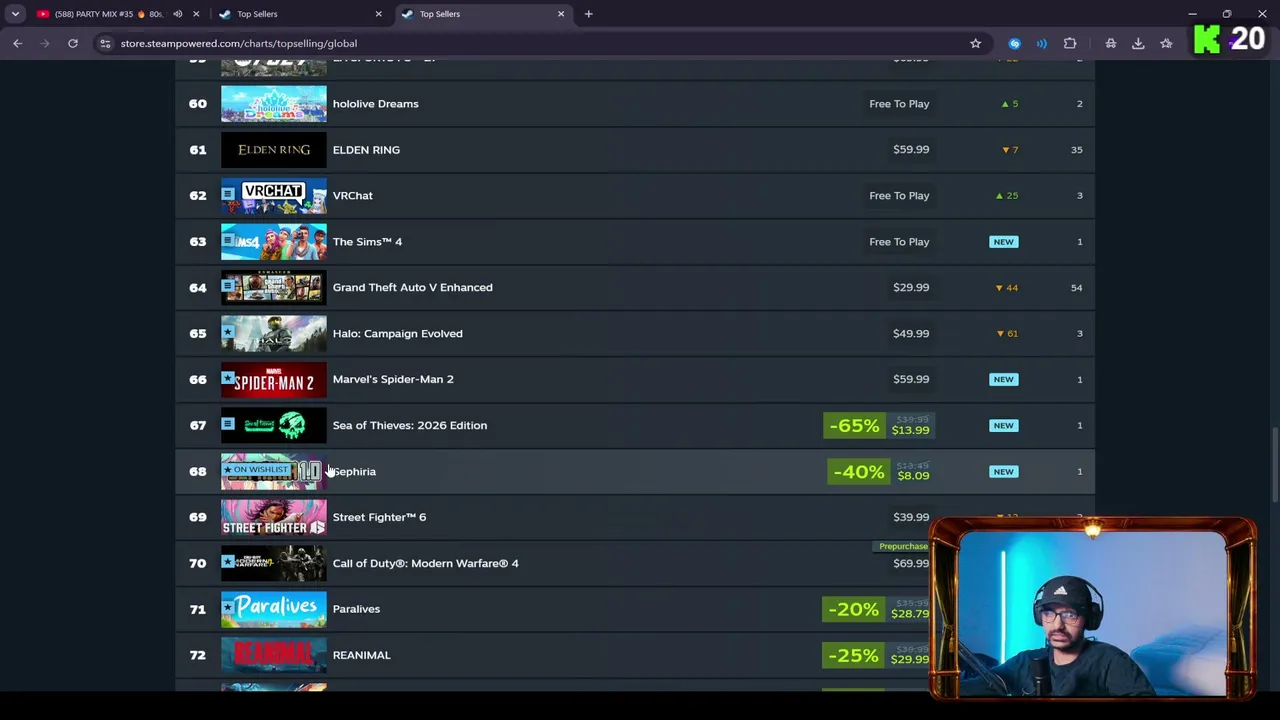Click the NEW badge on Spider-Man 2 row

pos(1003,379)
